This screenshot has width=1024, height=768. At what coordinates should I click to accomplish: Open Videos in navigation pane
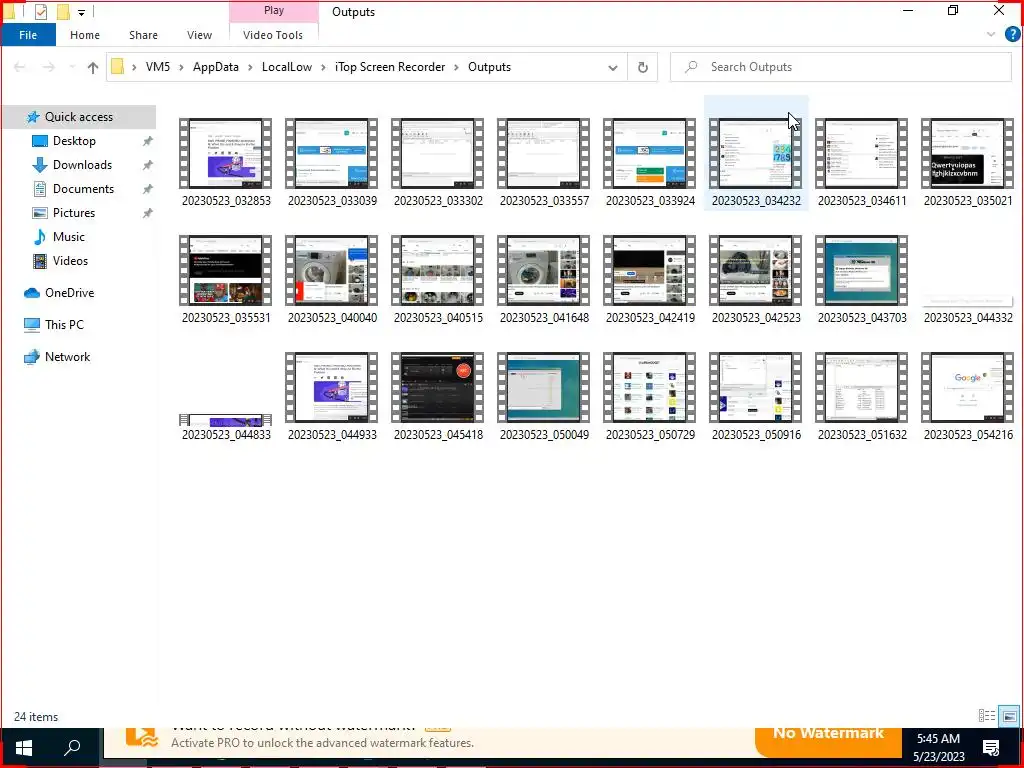pos(70,261)
